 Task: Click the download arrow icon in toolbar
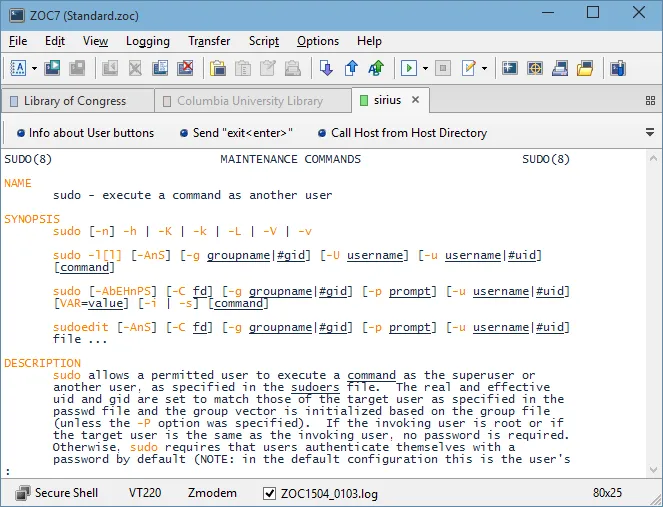(x=326, y=68)
